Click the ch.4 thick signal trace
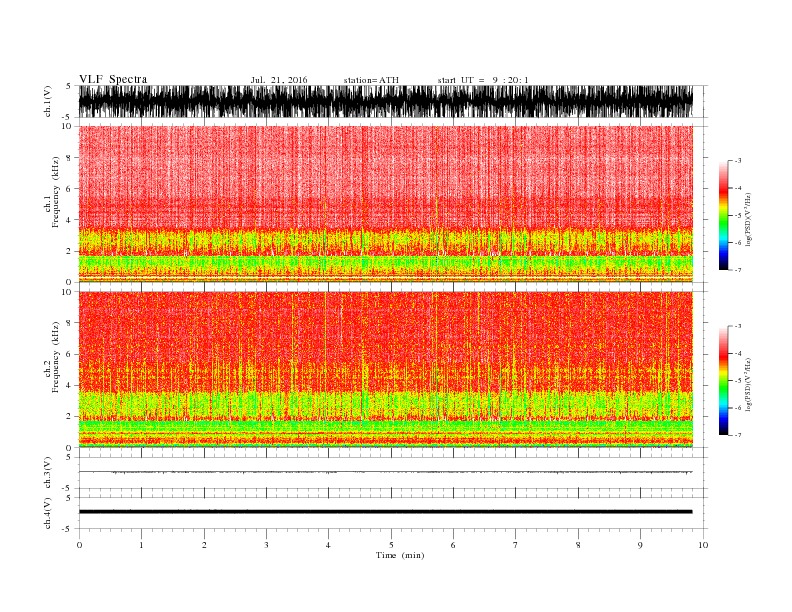Image resolution: width=792 pixels, height=612 pixels. [385, 512]
